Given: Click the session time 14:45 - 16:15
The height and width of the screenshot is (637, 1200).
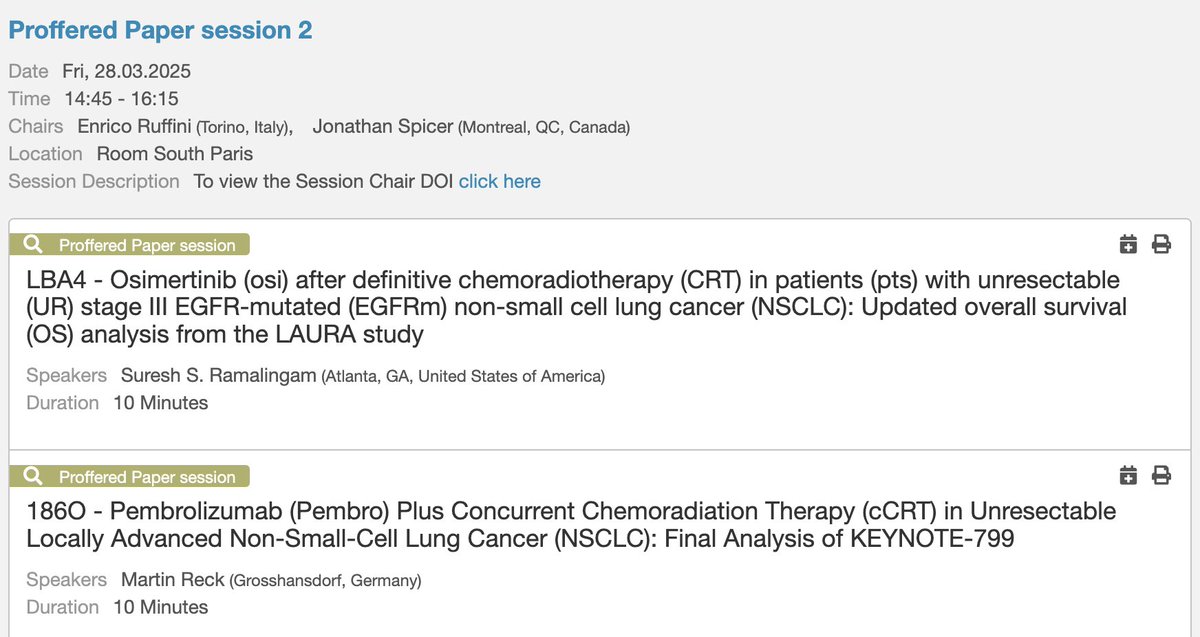Looking at the screenshot, I should [x=121, y=99].
